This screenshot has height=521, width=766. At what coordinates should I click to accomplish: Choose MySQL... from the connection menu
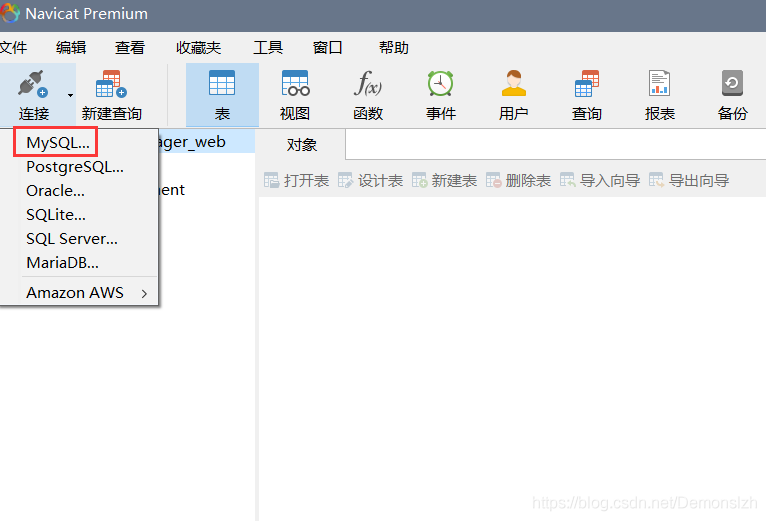click(x=58, y=143)
